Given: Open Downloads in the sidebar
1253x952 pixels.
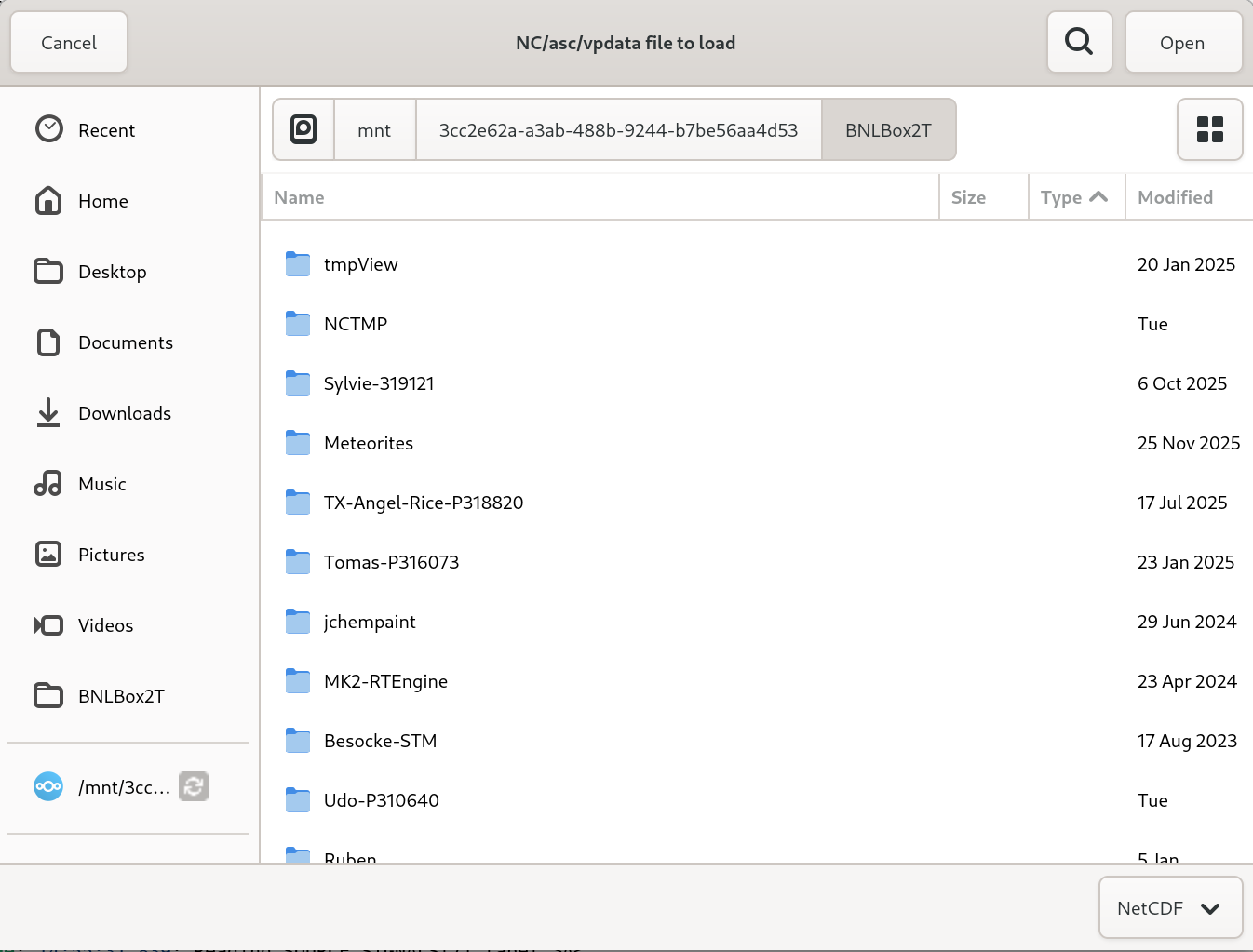Looking at the screenshot, I should [124, 413].
